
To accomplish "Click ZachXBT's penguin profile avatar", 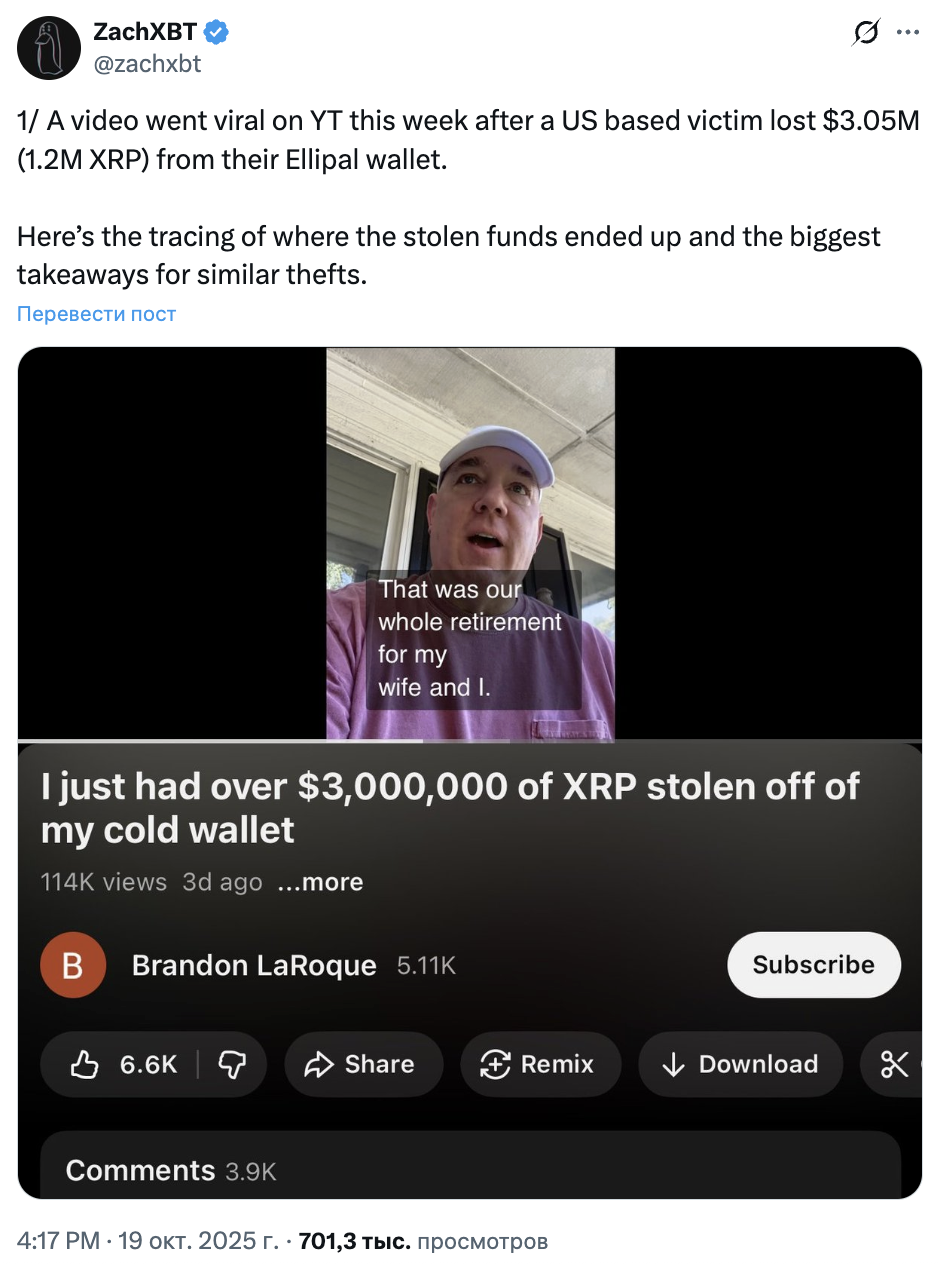I will (49, 48).
